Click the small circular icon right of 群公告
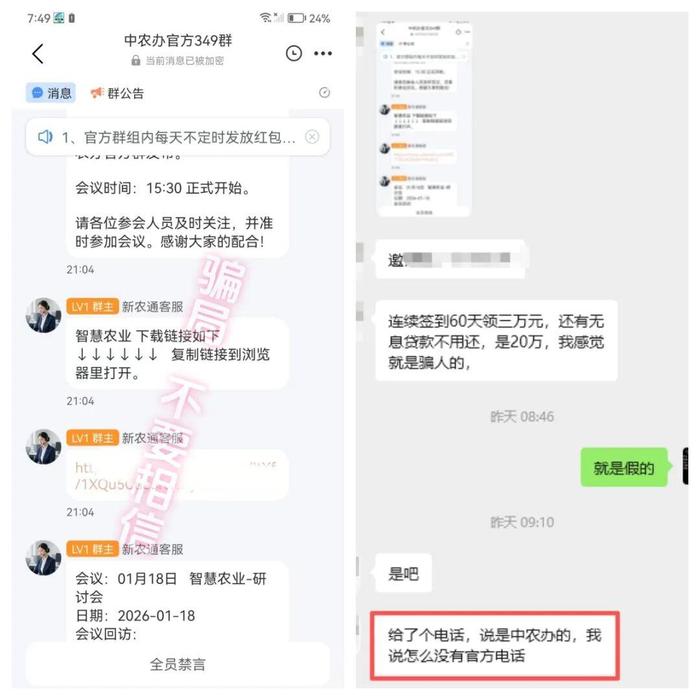This screenshot has width=700, height=700. (325, 92)
